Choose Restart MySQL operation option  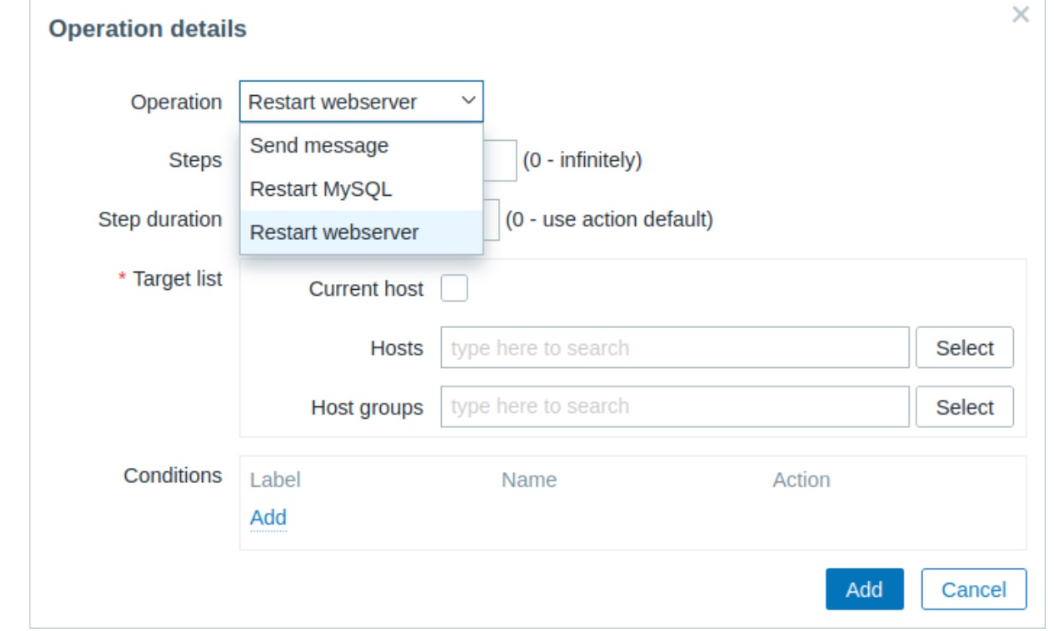320,189
